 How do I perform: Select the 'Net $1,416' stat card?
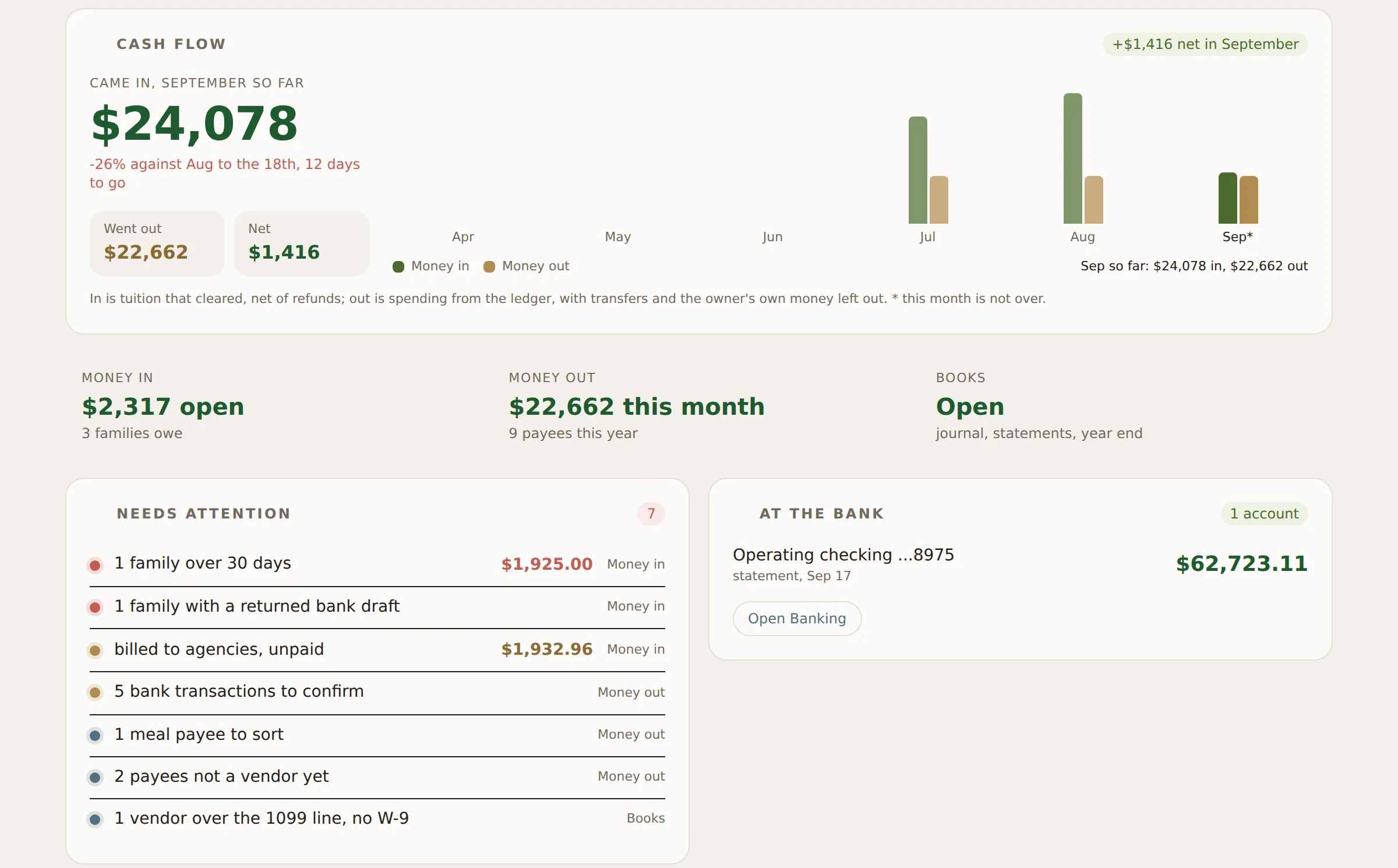(302, 244)
